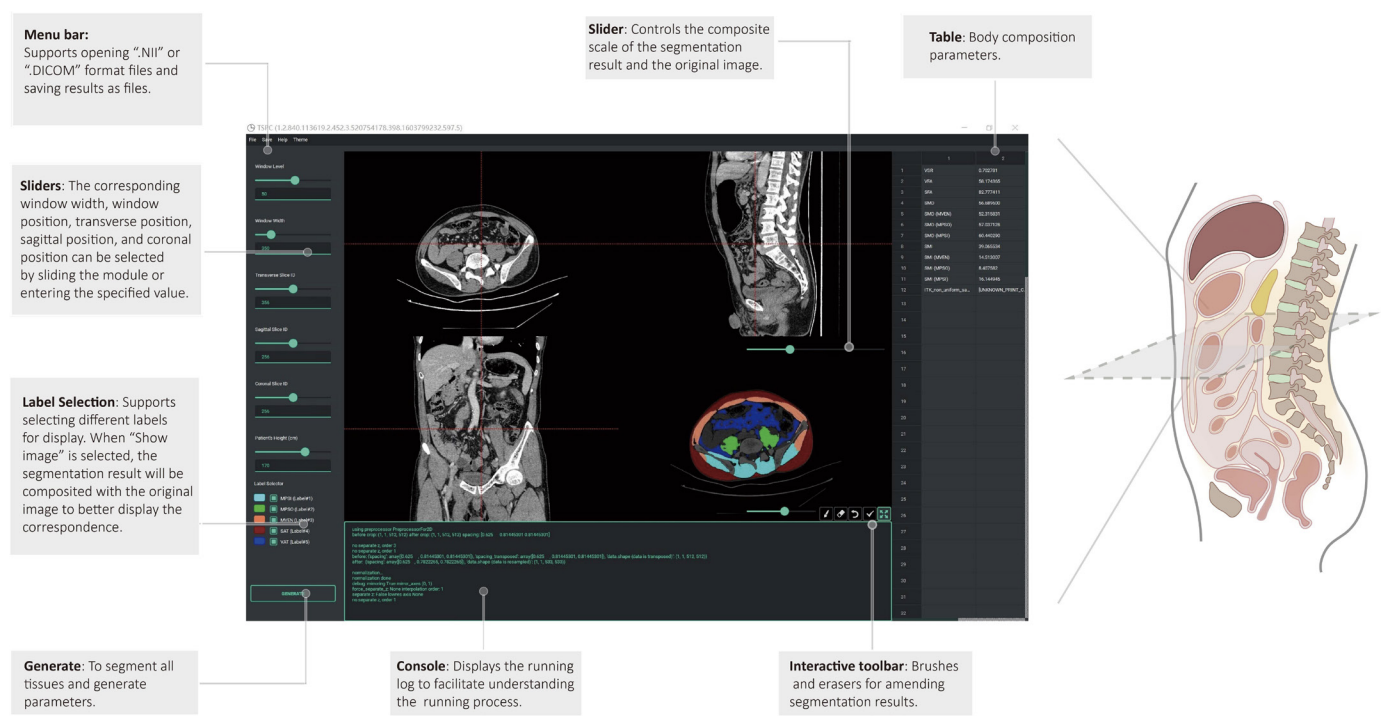Click the blue VAT color swatch
This screenshot has width=1392, height=726.
coord(260,542)
